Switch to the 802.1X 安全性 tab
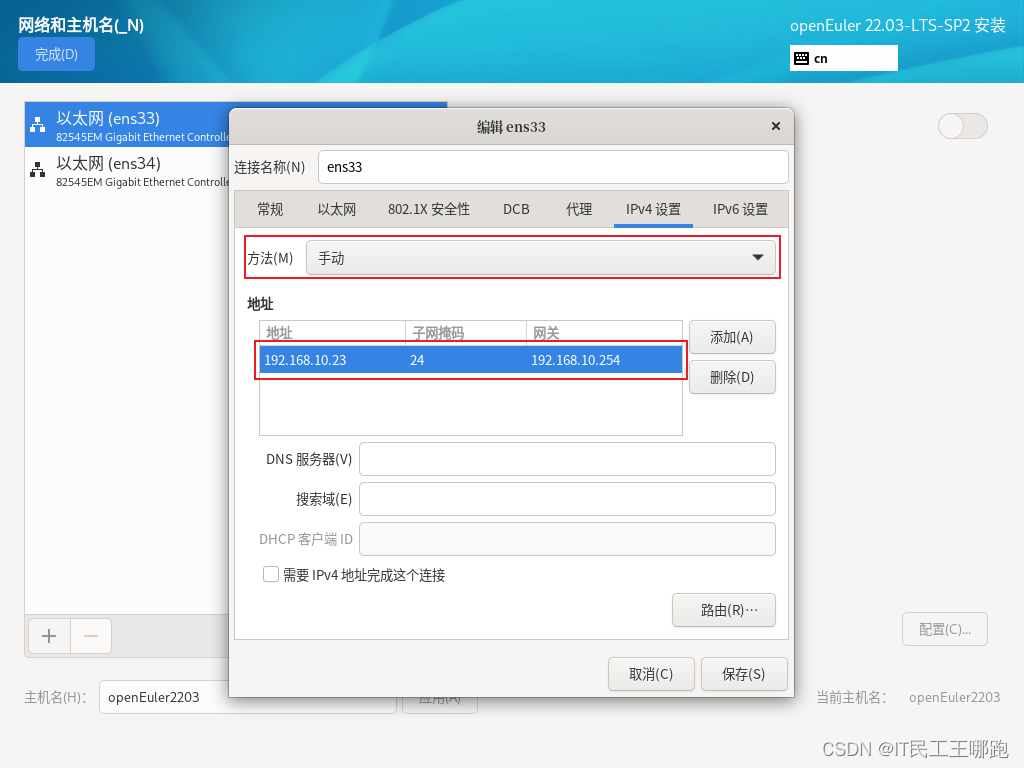Image resolution: width=1024 pixels, height=768 pixels. (428, 209)
